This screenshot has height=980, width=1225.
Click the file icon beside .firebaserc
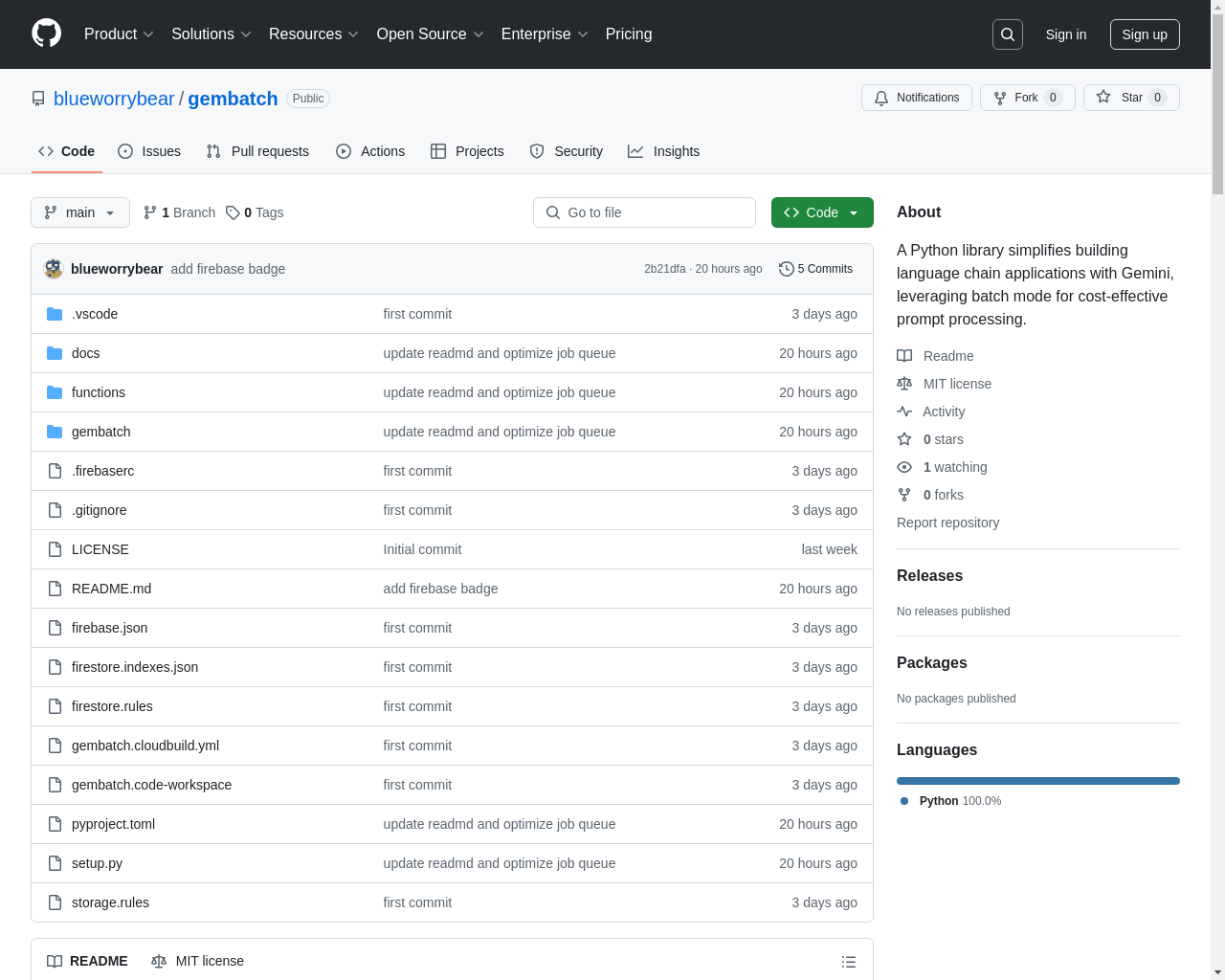[55, 471]
